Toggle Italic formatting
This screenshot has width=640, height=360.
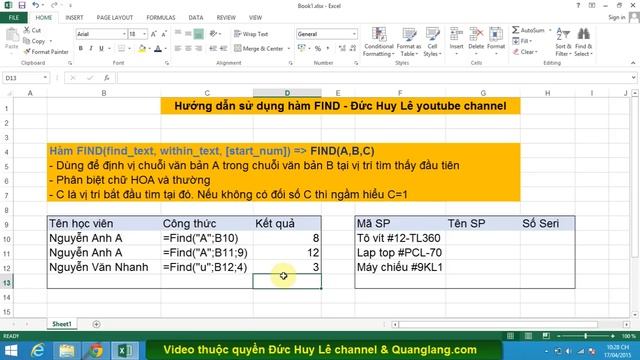pos(91,48)
